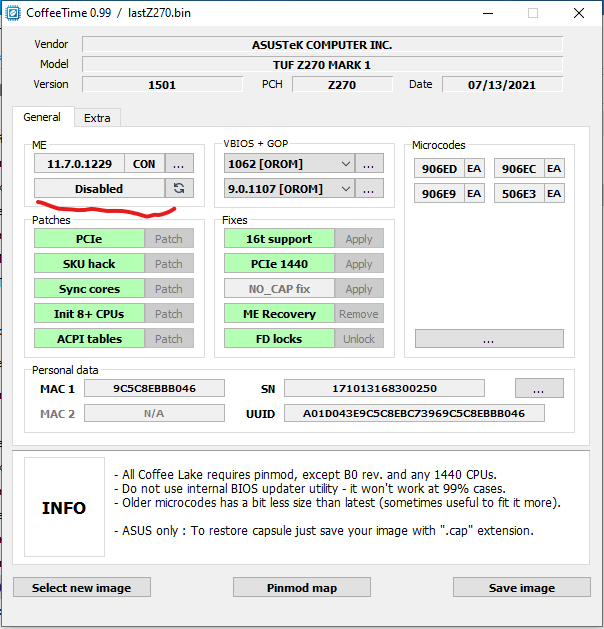Click Apply for 16t support fix
Image resolution: width=604 pixels, height=629 pixels.
point(359,239)
